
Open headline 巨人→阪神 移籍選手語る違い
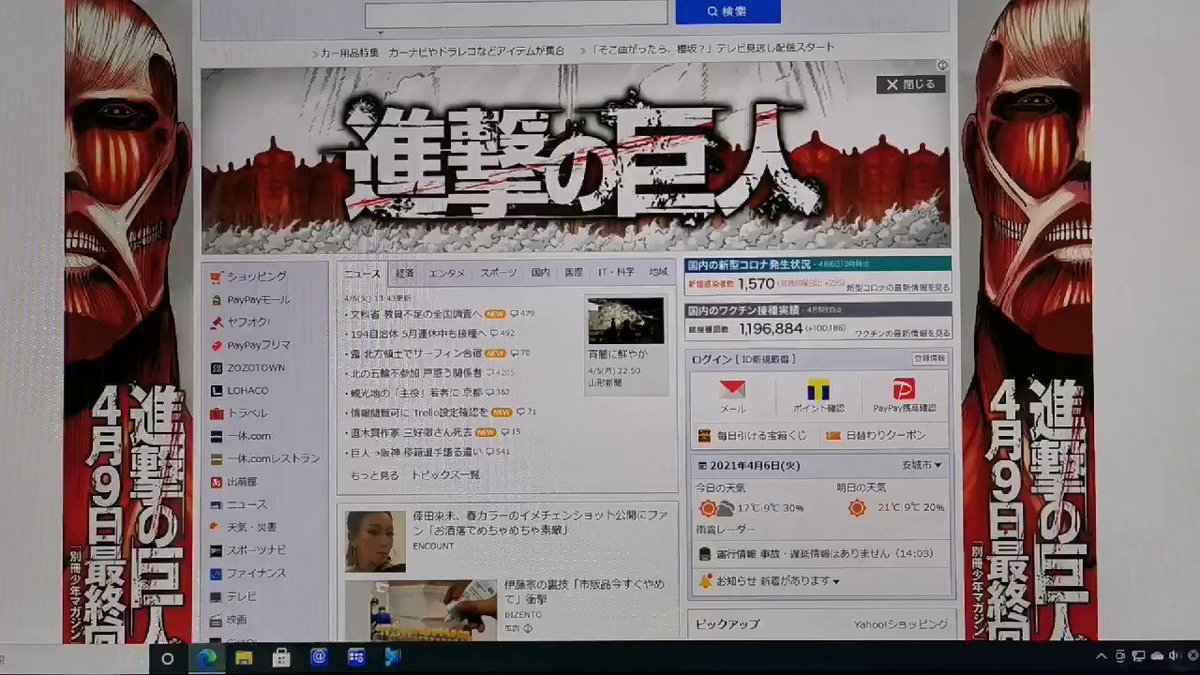[x=415, y=451]
